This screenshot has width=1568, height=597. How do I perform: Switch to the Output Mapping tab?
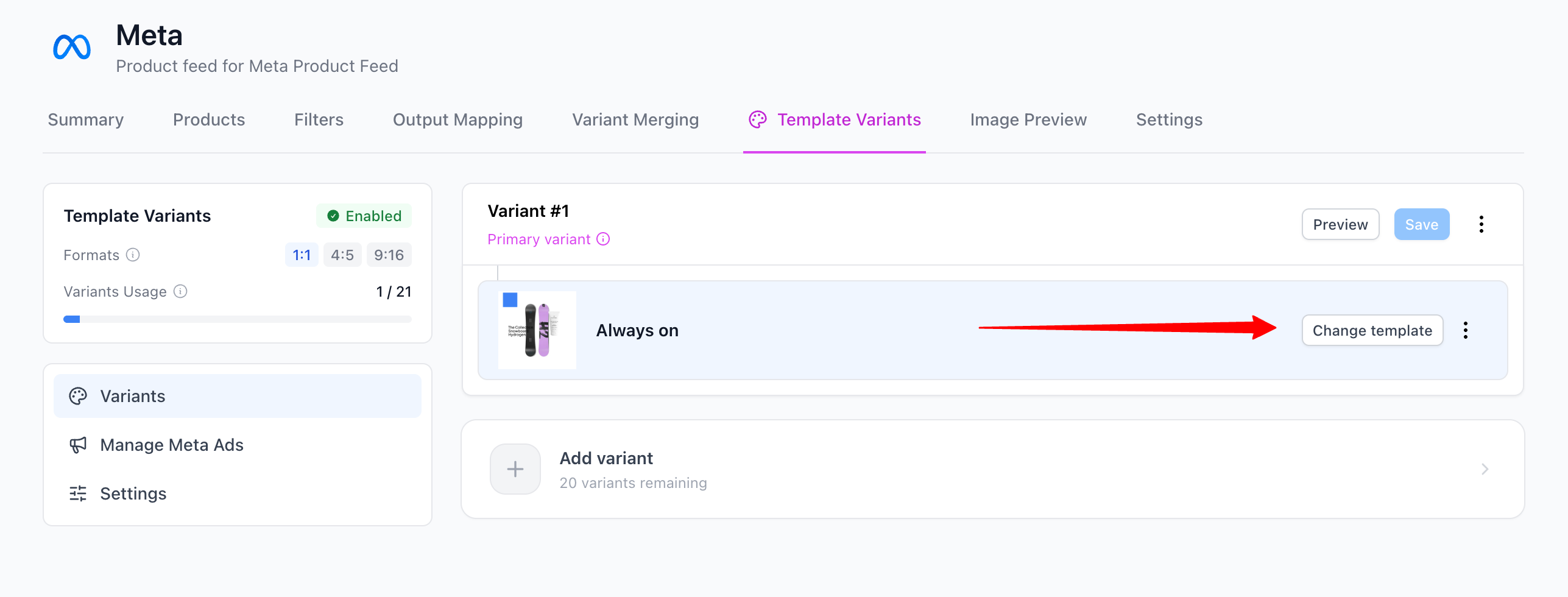[458, 119]
